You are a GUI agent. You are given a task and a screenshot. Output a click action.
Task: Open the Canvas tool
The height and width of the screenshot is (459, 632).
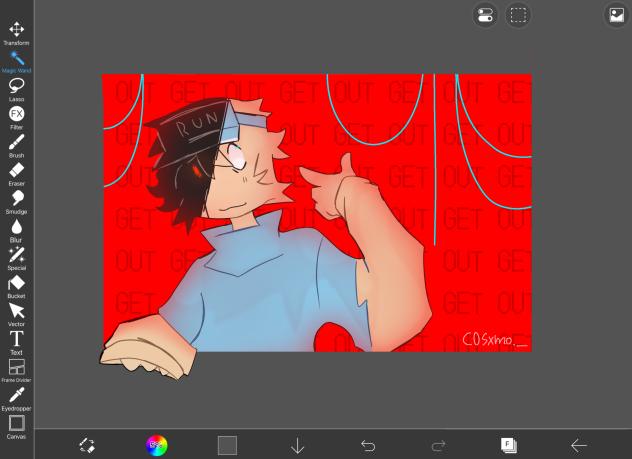17,427
